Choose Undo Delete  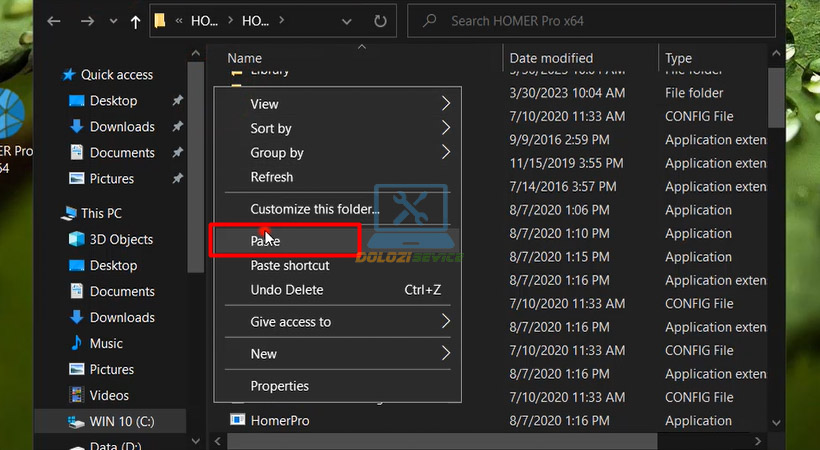coord(337,290)
